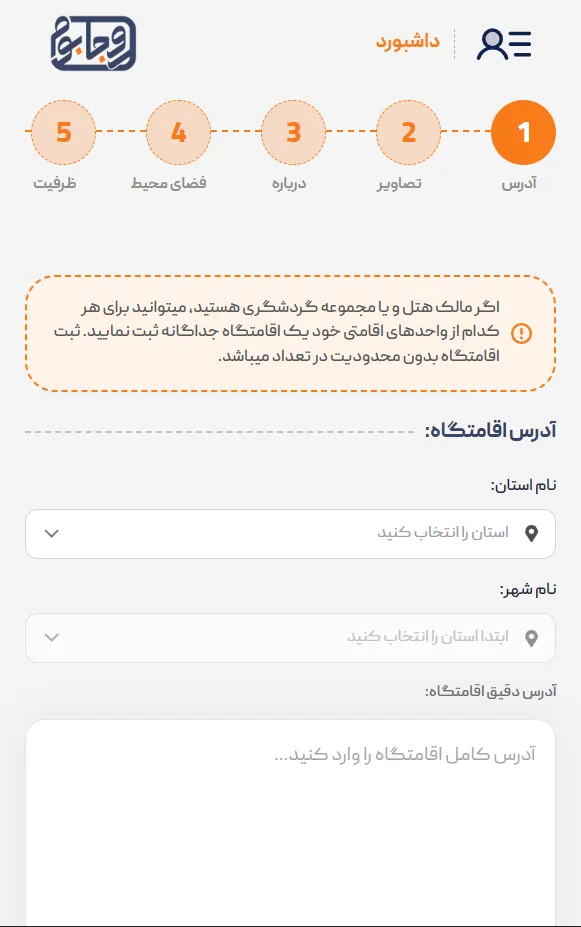Go to step 5 circle ظرفیت
Image resolution: width=581 pixels, height=927 pixels.
[63, 132]
